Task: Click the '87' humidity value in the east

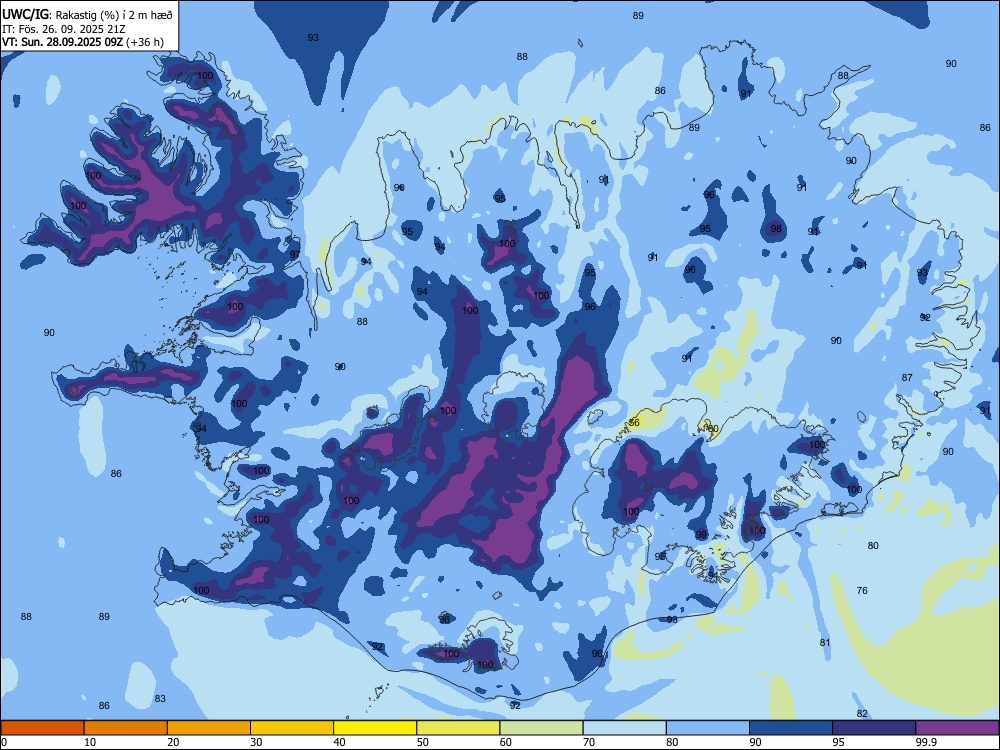Action: coord(907,378)
